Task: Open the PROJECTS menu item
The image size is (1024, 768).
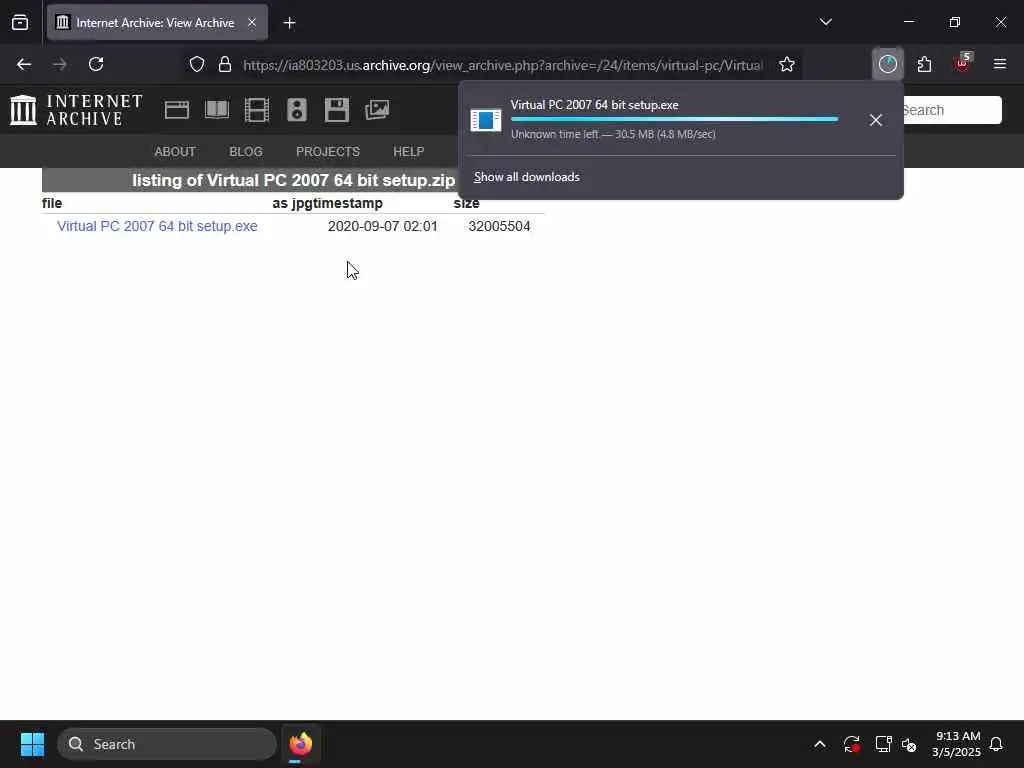Action: 328,152
